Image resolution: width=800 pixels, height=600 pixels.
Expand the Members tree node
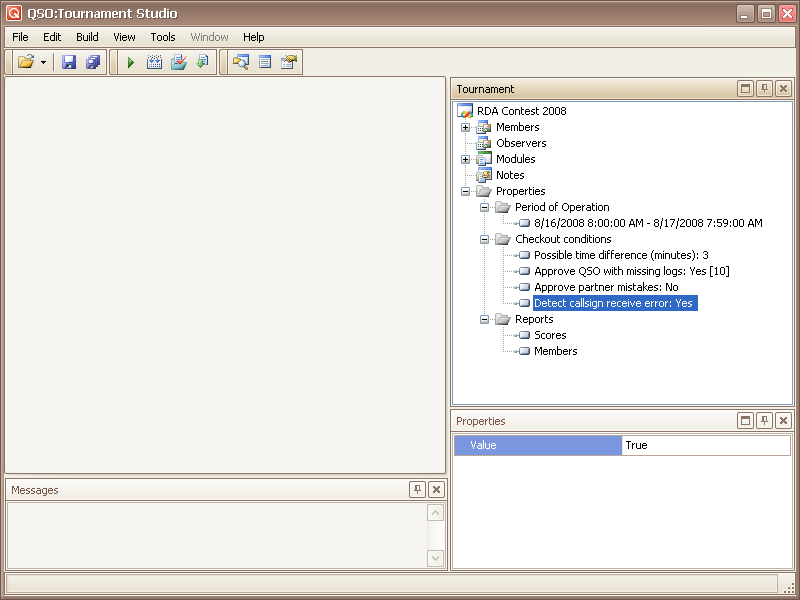tap(465, 127)
